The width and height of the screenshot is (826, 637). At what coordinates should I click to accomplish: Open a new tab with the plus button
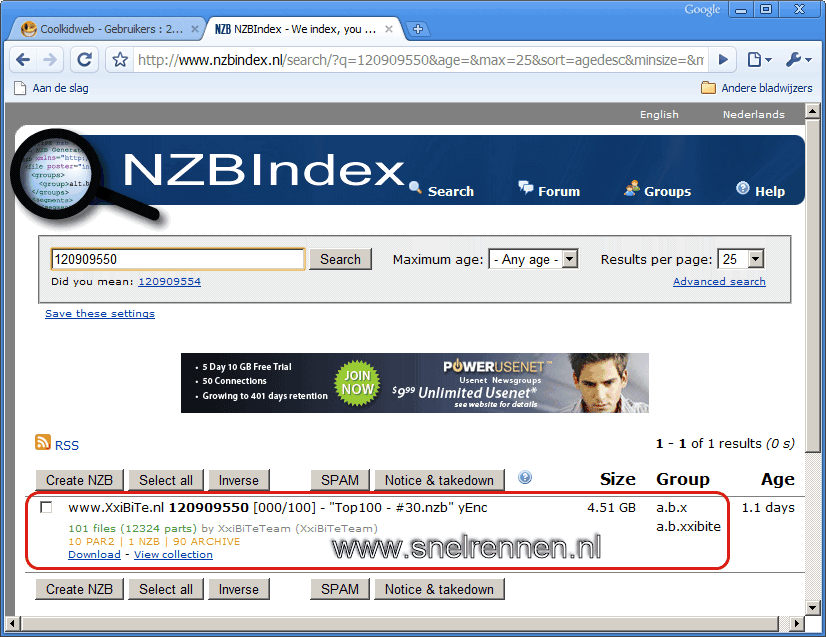(418, 29)
